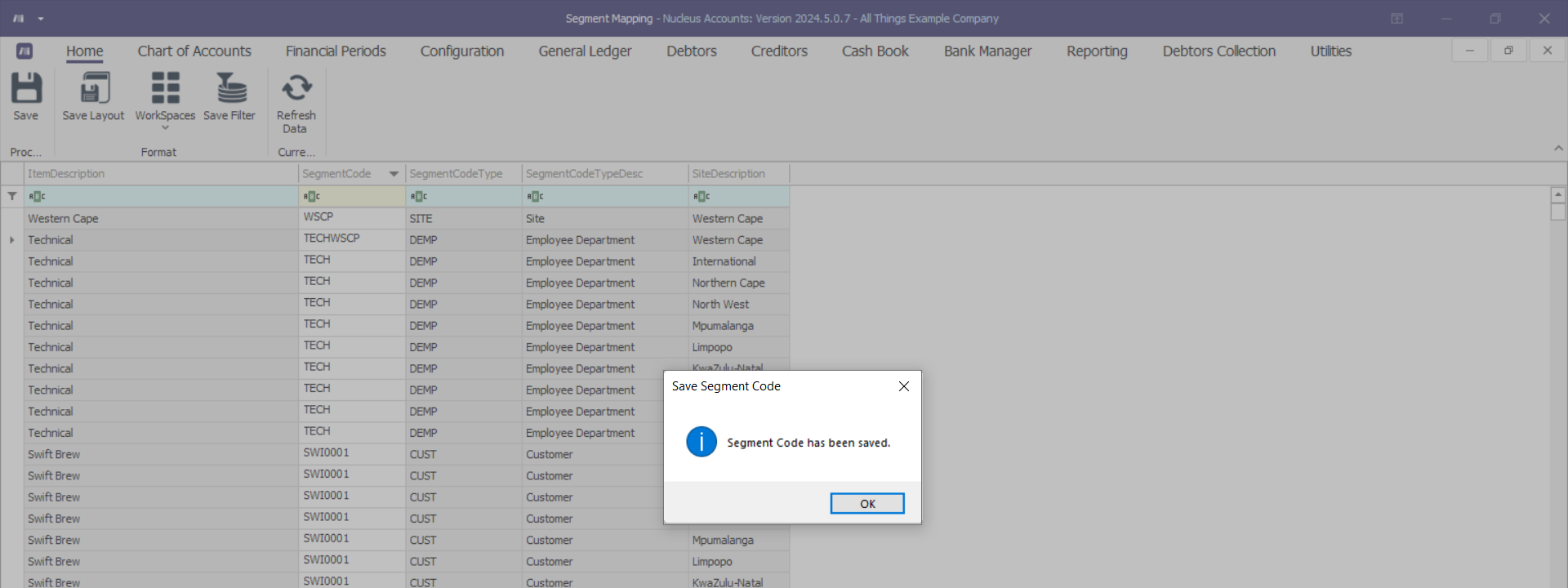
Task: Open the Utilities tab
Action: [x=1331, y=51]
